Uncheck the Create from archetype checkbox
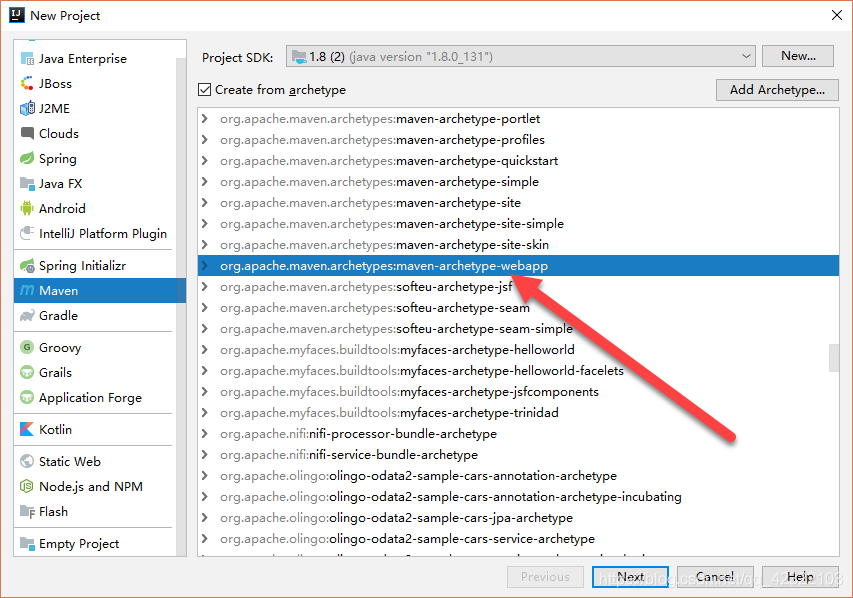 [205, 90]
